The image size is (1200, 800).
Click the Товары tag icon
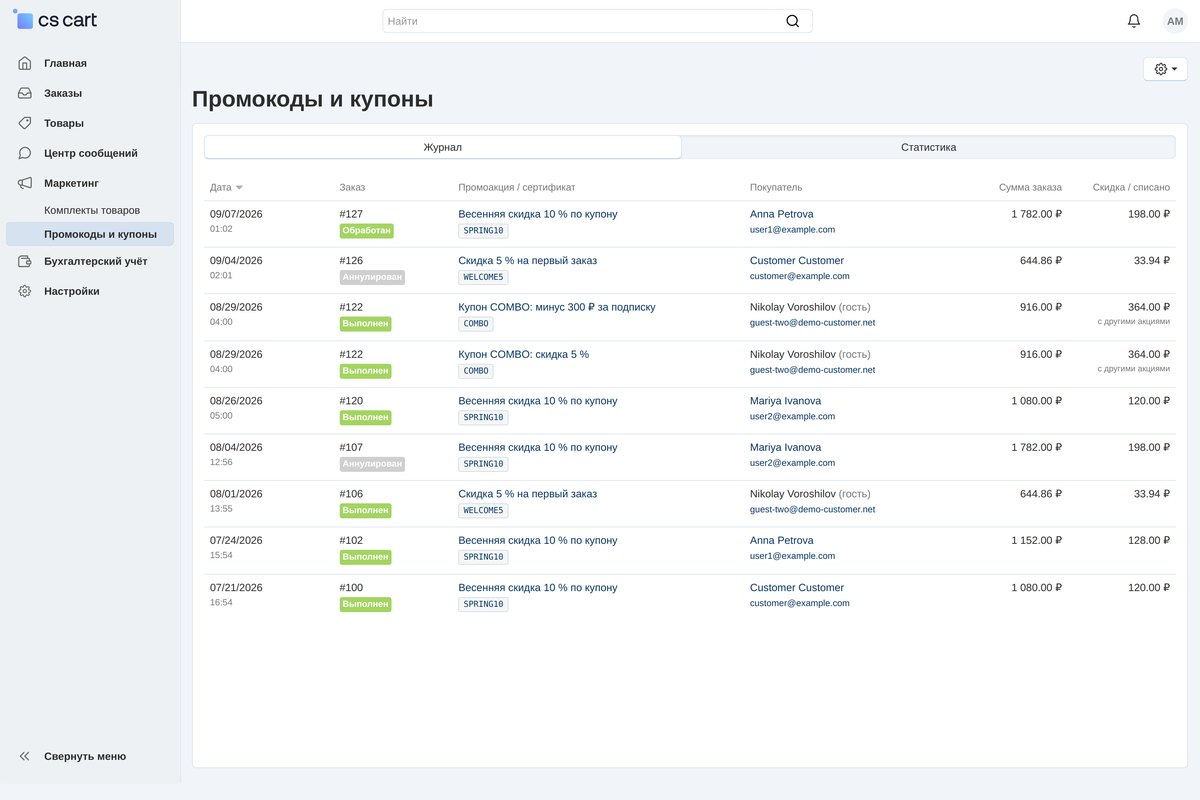pos(25,123)
